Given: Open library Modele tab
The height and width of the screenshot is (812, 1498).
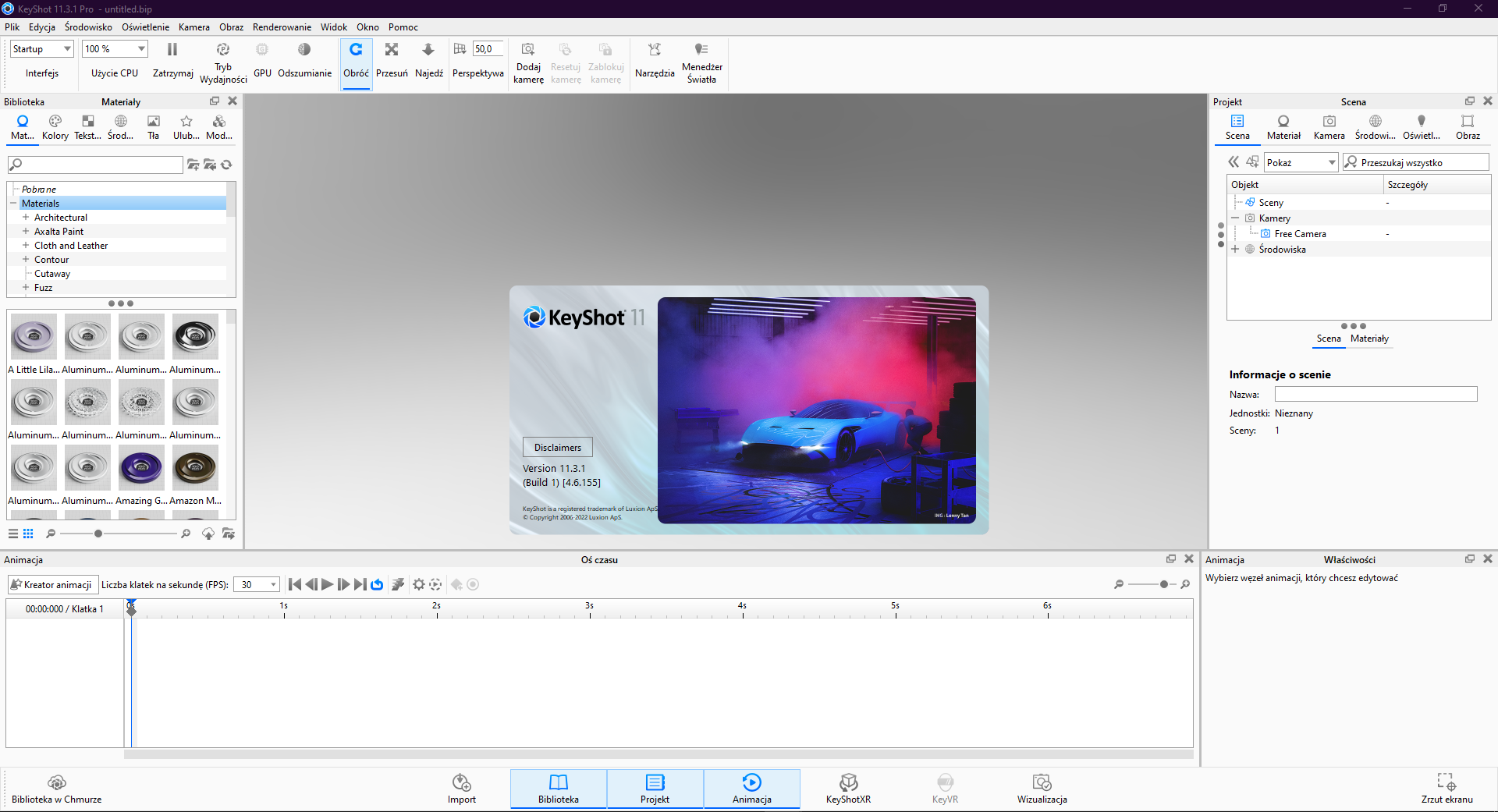Looking at the screenshot, I should 219,127.
